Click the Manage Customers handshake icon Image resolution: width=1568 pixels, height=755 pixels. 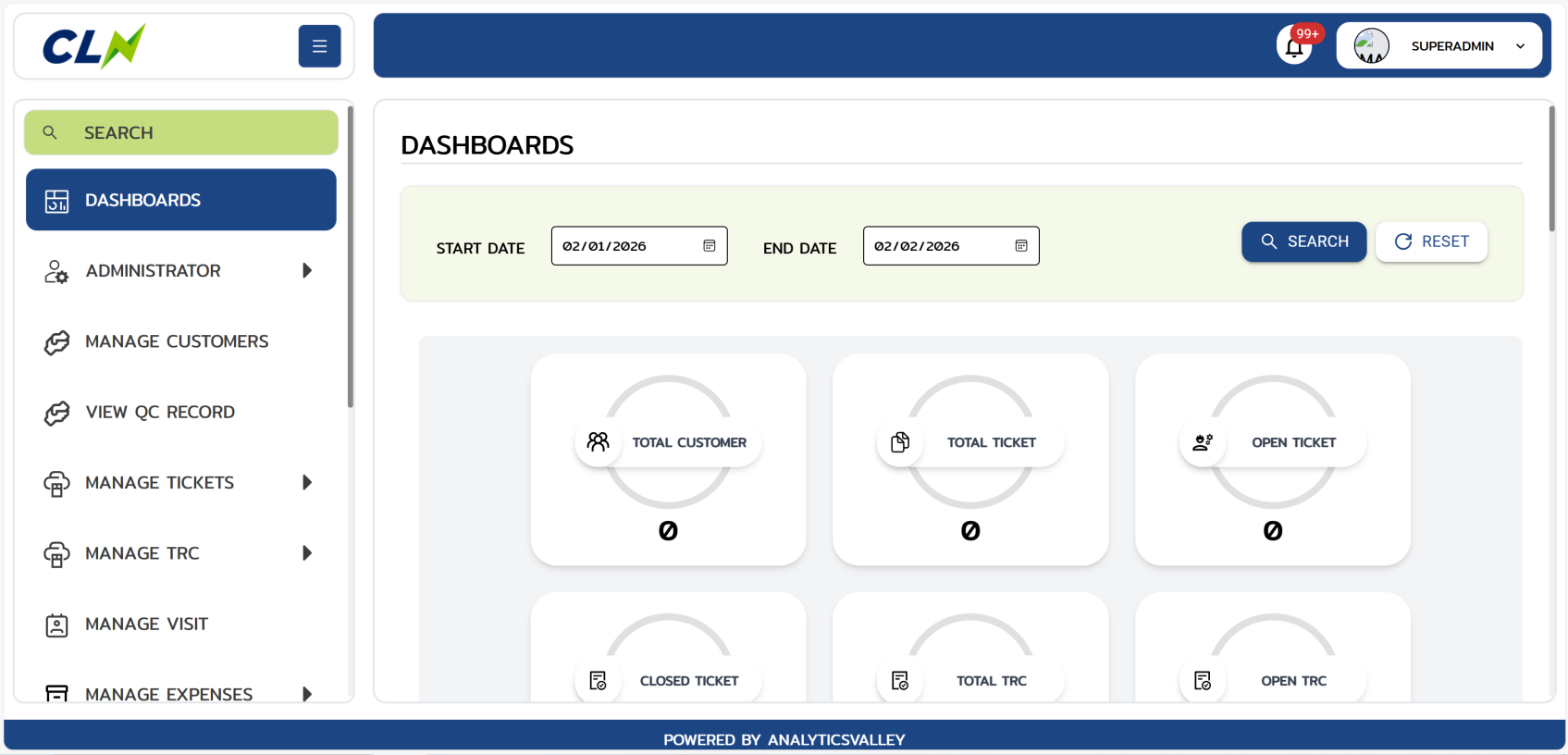56,342
